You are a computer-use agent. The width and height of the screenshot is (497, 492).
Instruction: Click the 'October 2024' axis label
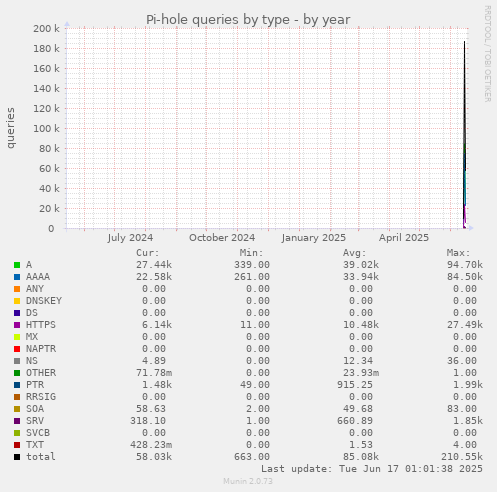click(x=222, y=238)
